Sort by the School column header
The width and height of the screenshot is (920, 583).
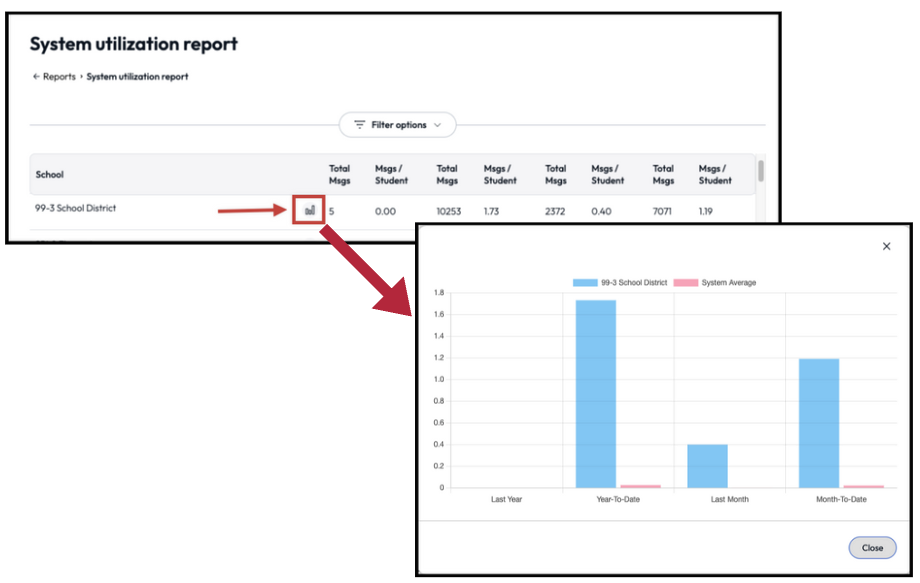tap(50, 175)
